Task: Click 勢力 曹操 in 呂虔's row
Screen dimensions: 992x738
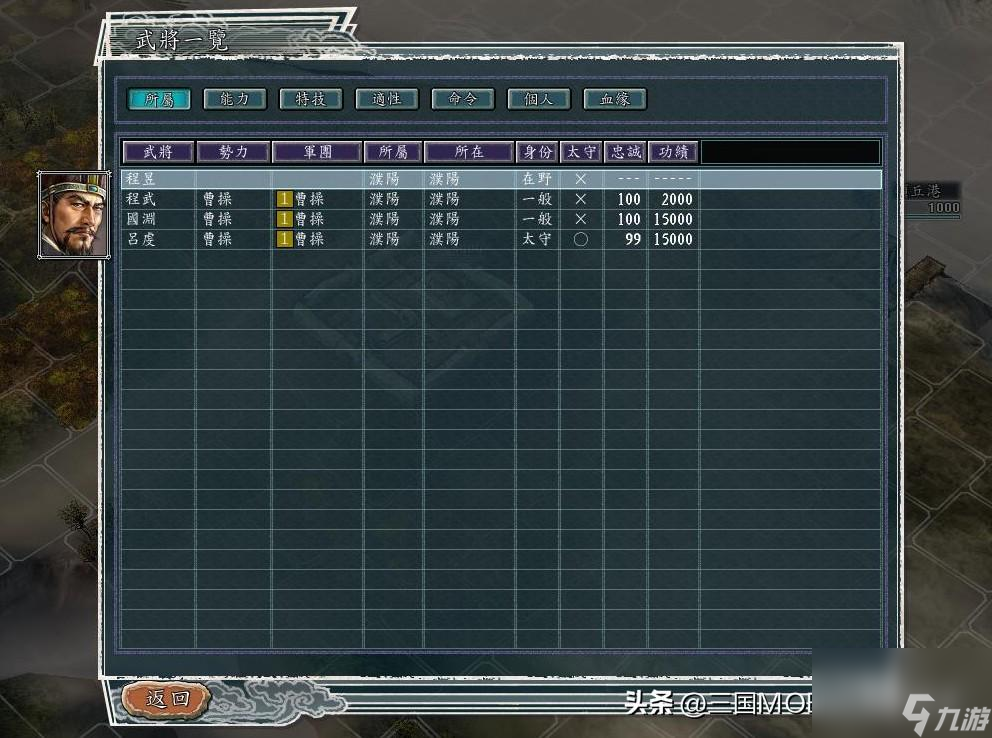Action: [218, 239]
